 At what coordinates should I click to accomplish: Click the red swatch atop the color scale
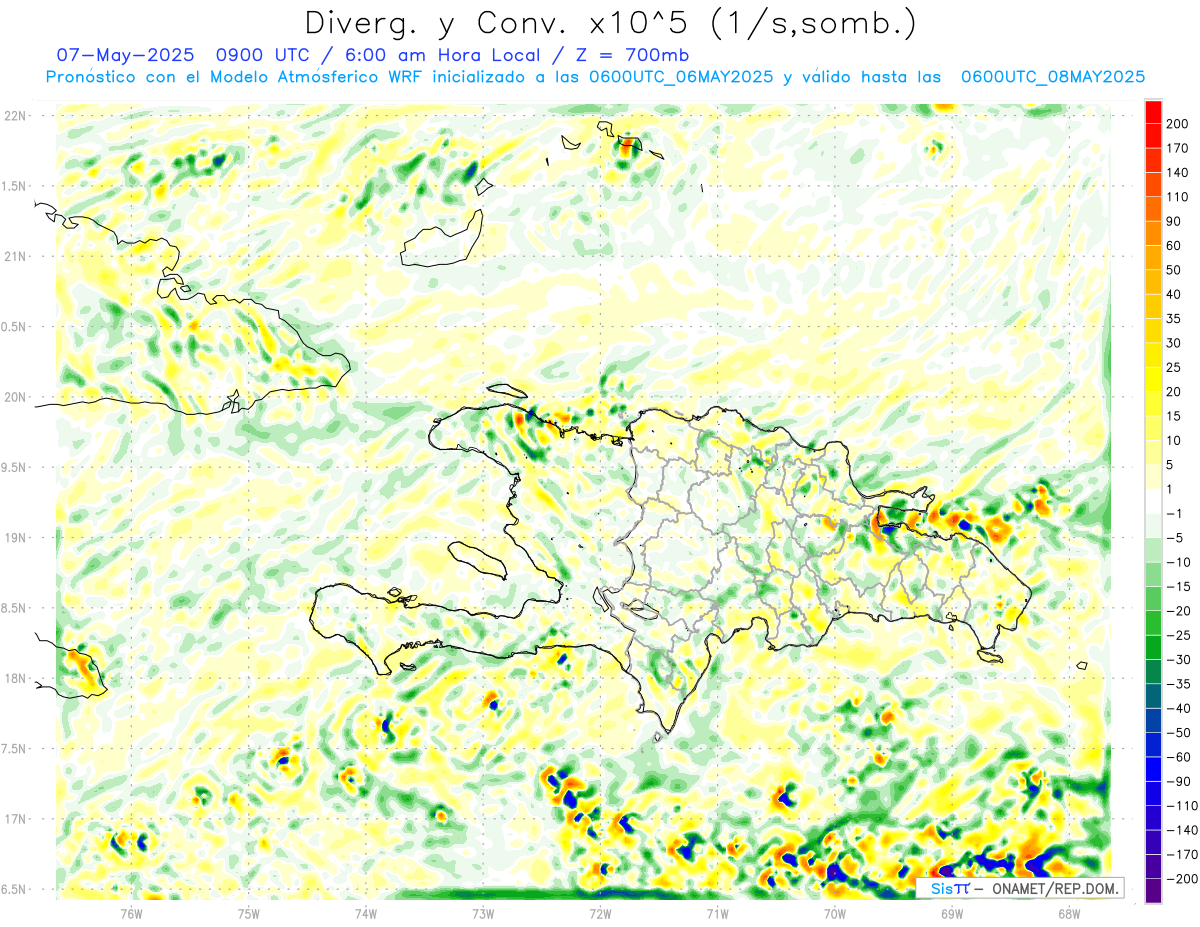point(1153,112)
